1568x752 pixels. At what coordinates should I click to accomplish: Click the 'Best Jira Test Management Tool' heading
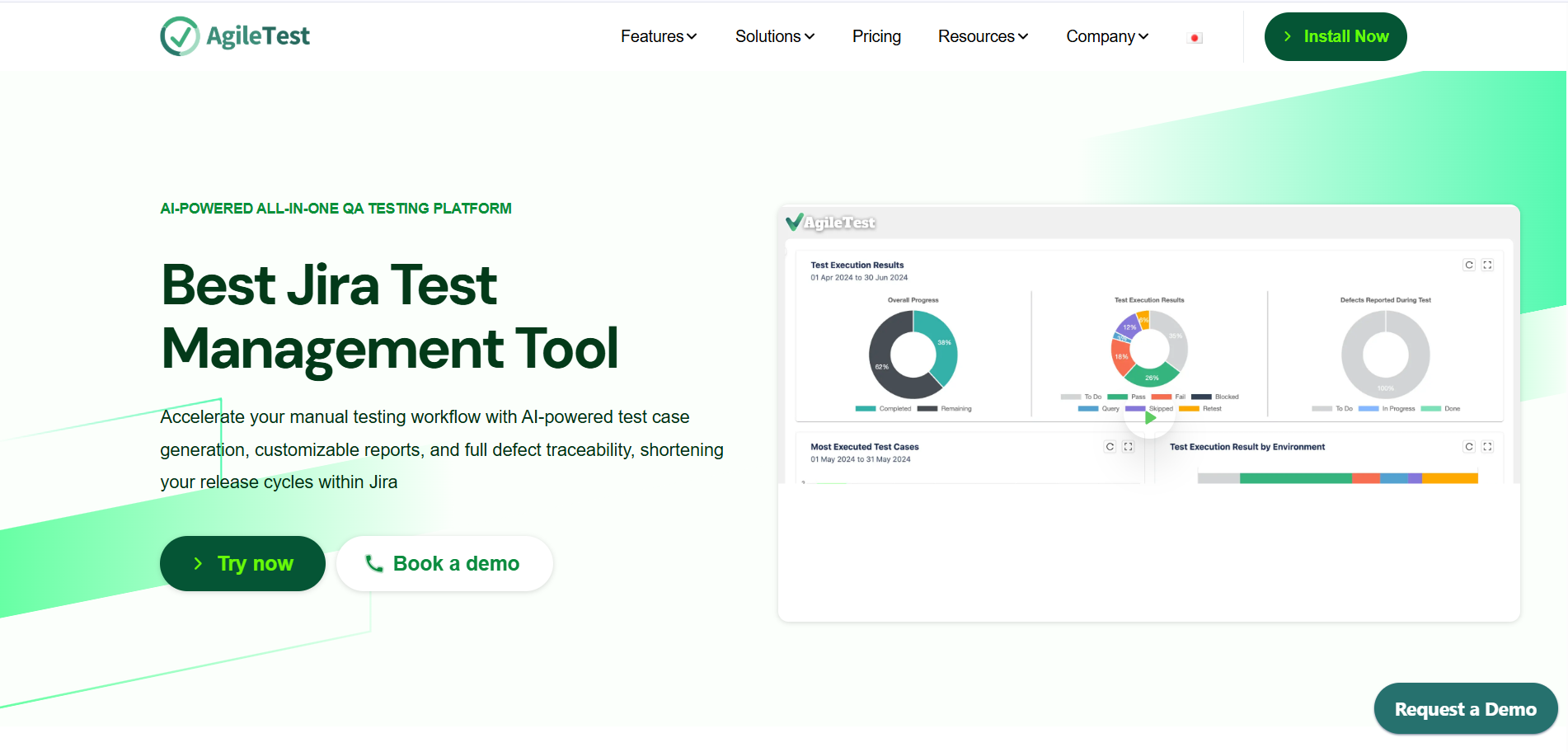coord(390,317)
